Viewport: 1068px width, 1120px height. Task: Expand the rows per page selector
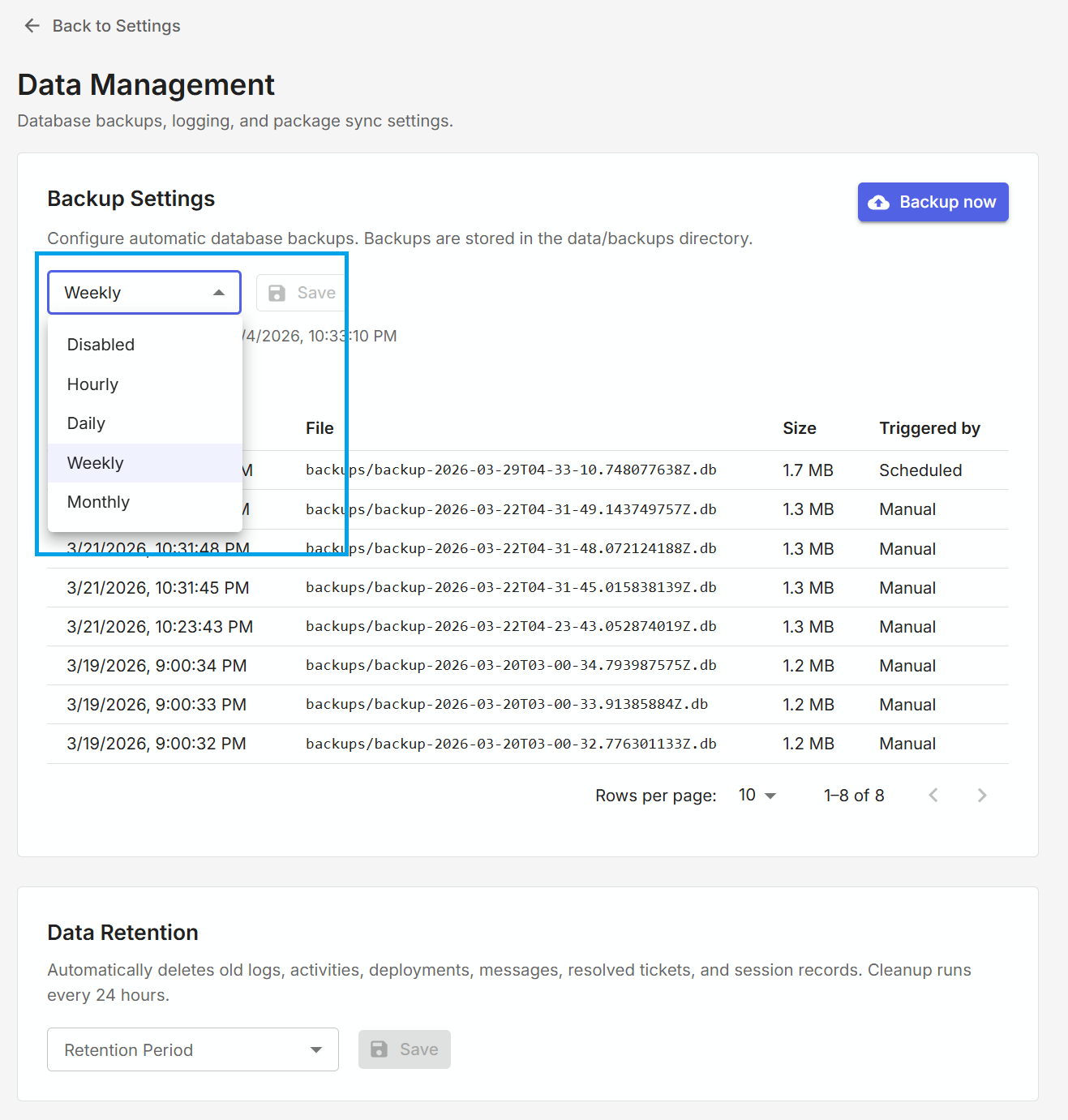click(757, 796)
